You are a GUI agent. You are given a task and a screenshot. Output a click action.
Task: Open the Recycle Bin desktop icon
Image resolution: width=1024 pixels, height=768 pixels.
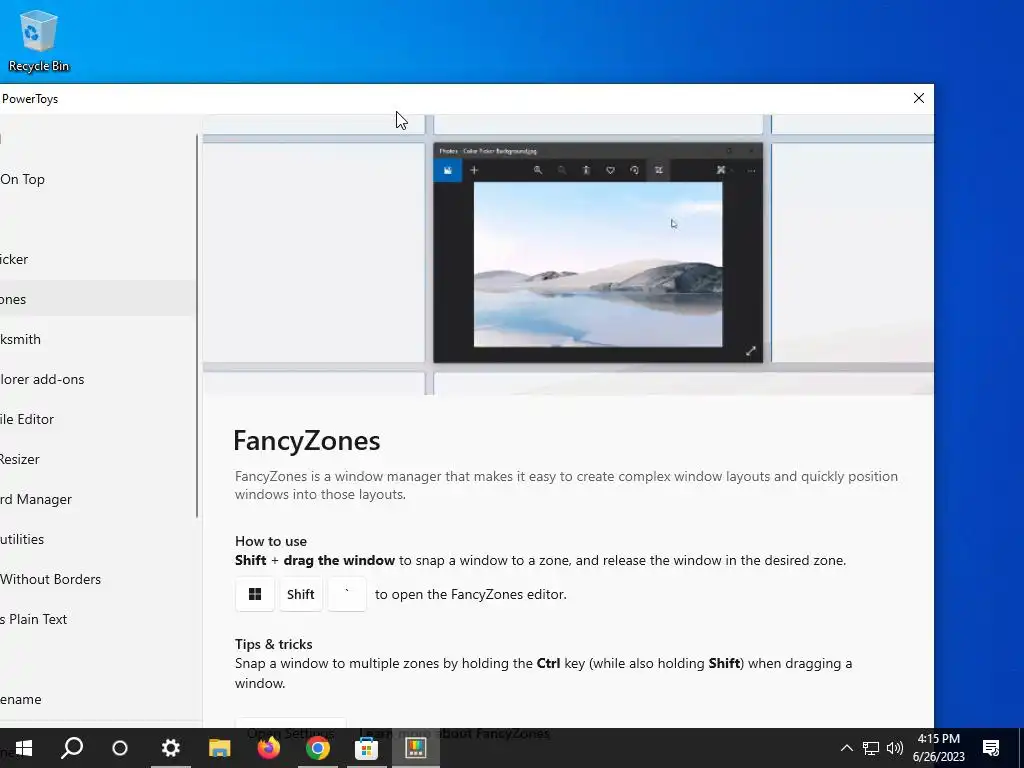[39, 40]
